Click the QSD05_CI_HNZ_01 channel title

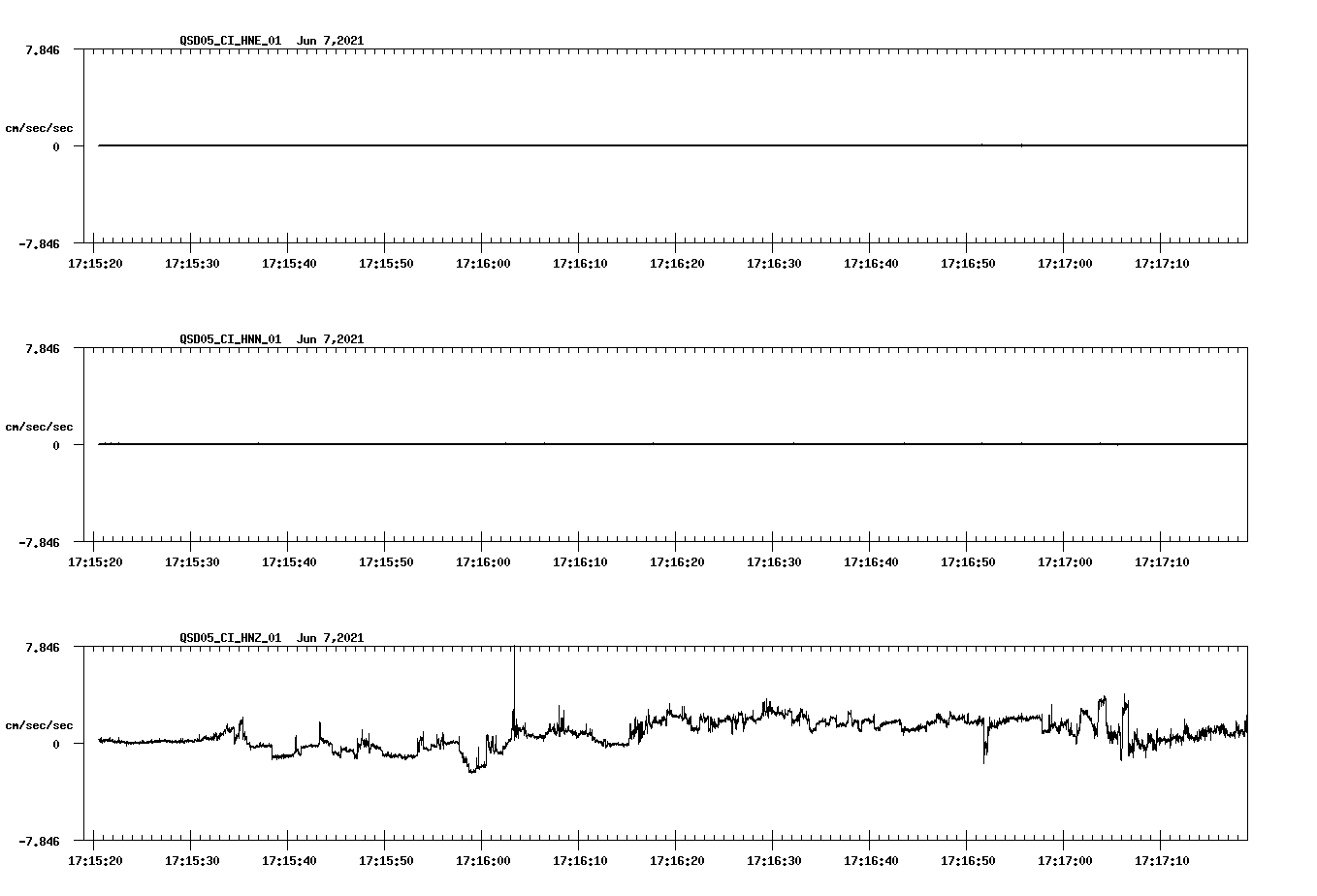(231, 638)
